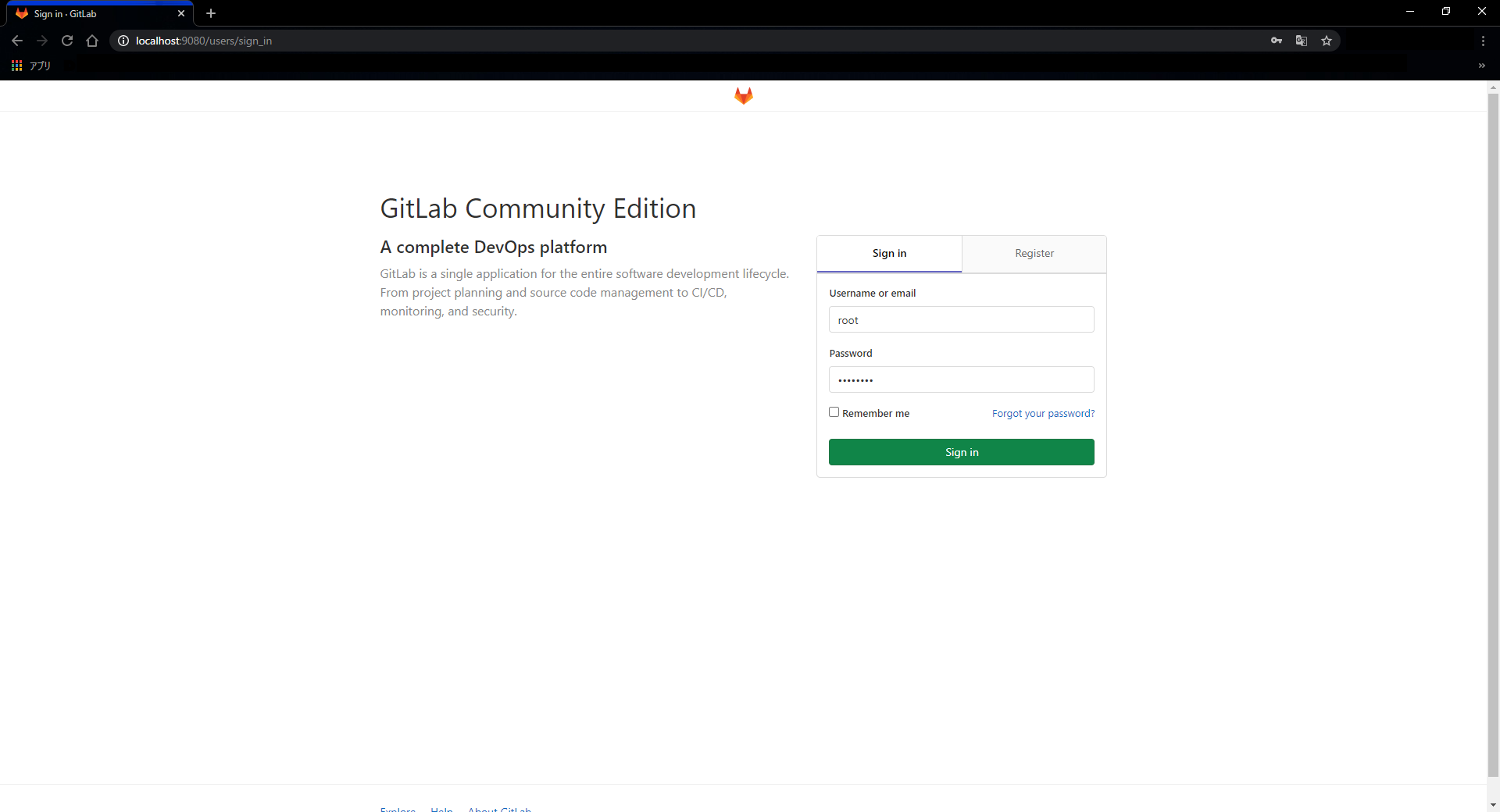This screenshot has width=1500, height=812.
Task: Show hidden bookmarks chevron
Action: 1482,66
